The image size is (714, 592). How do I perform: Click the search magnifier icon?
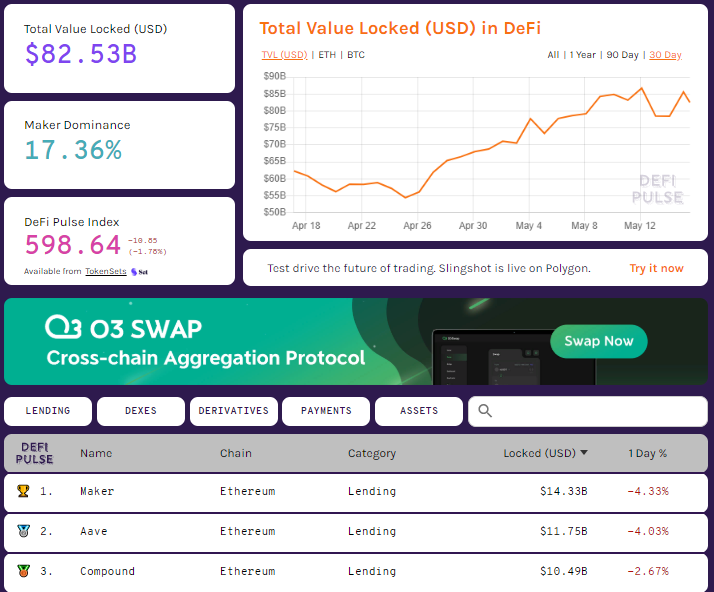coord(485,411)
